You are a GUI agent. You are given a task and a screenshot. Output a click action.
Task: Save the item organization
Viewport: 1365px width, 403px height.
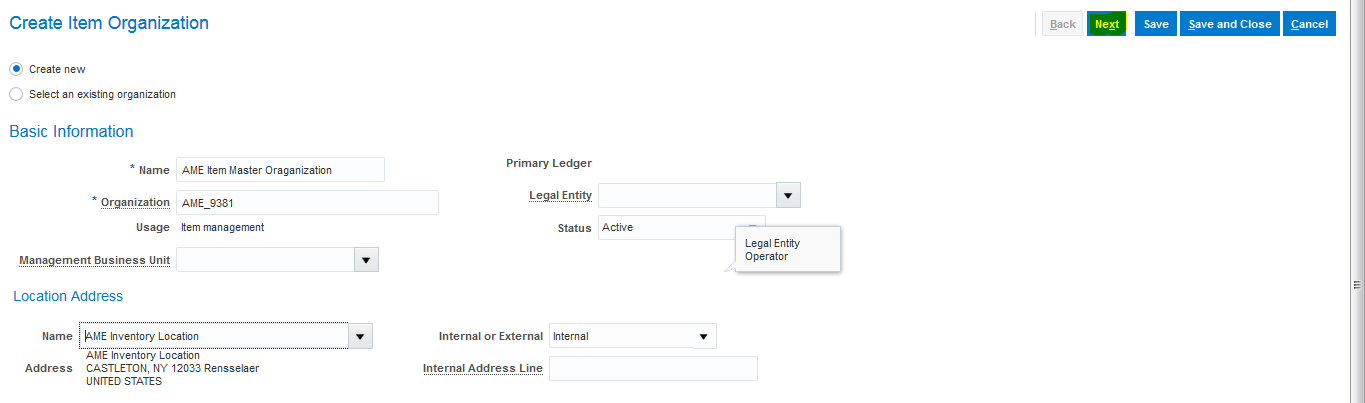point(1155,24)
